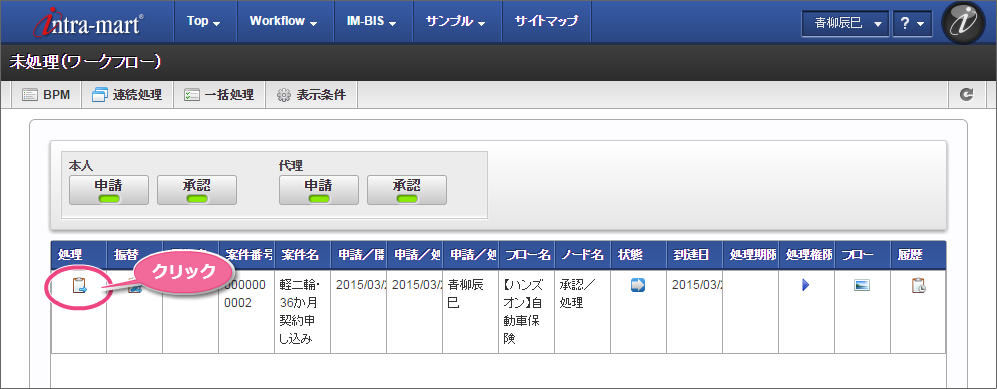
Task: Toggle the 本人 申請 button
Action: pyautogui.click(x=109, y=190)
